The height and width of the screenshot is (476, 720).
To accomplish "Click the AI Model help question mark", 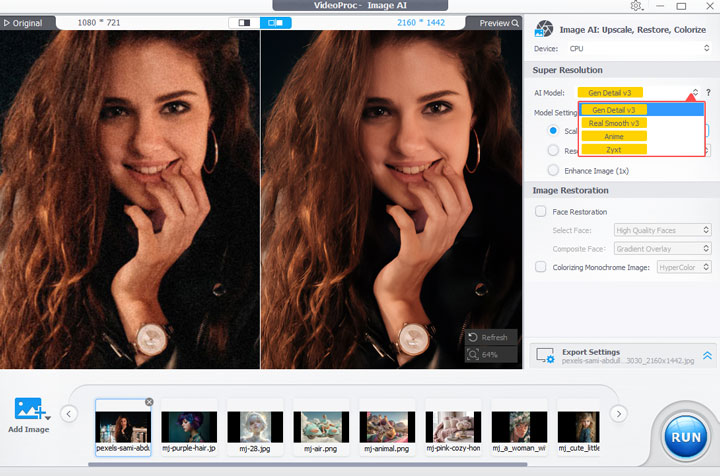I will click(x=708, y=93).
